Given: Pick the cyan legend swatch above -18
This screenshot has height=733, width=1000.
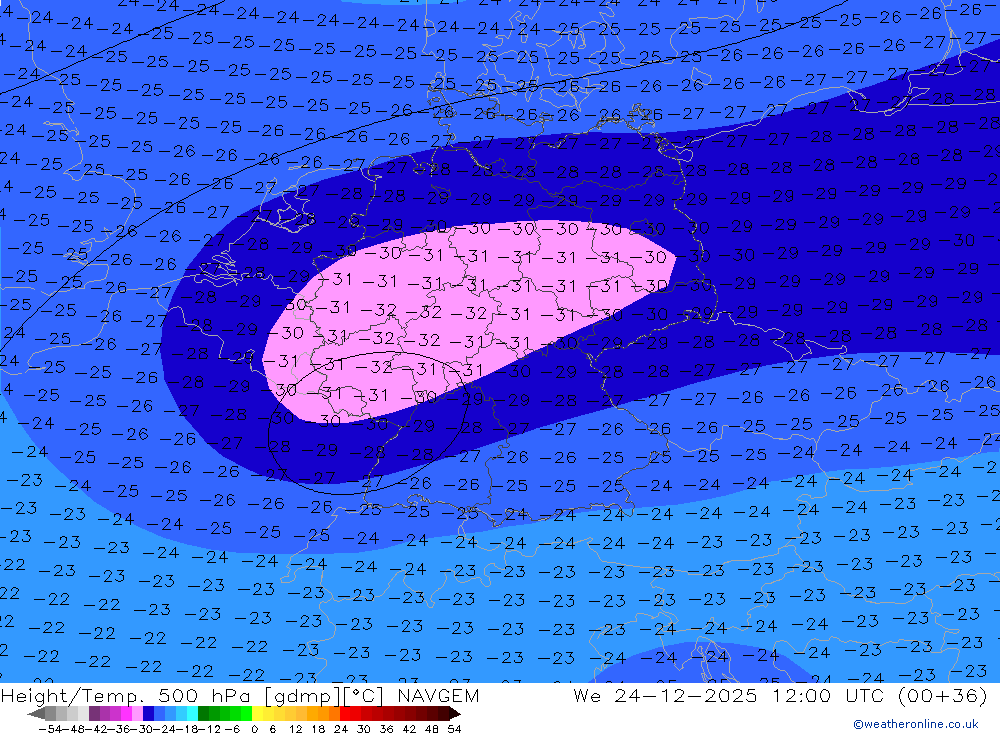Looking at the screenshot, I should pyautogui.click(x=192, y=713).
